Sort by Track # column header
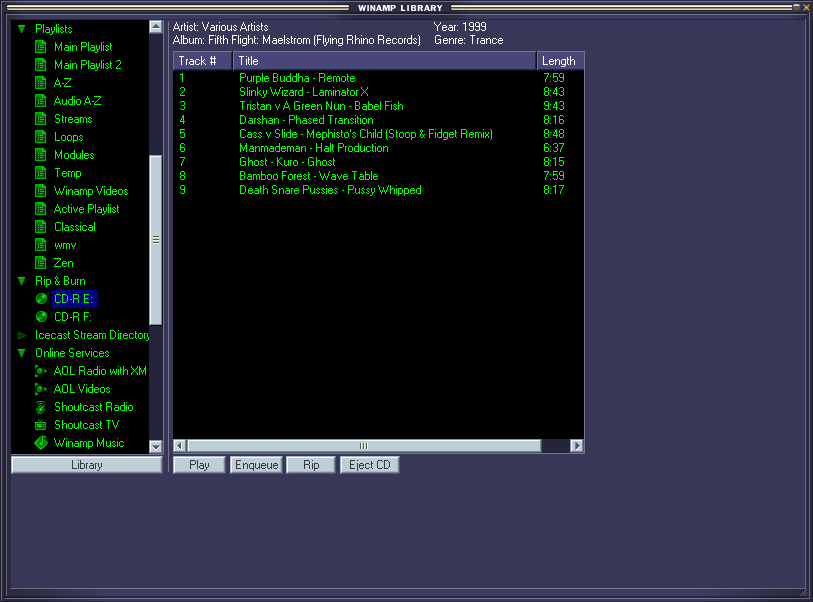 point(202,61)
